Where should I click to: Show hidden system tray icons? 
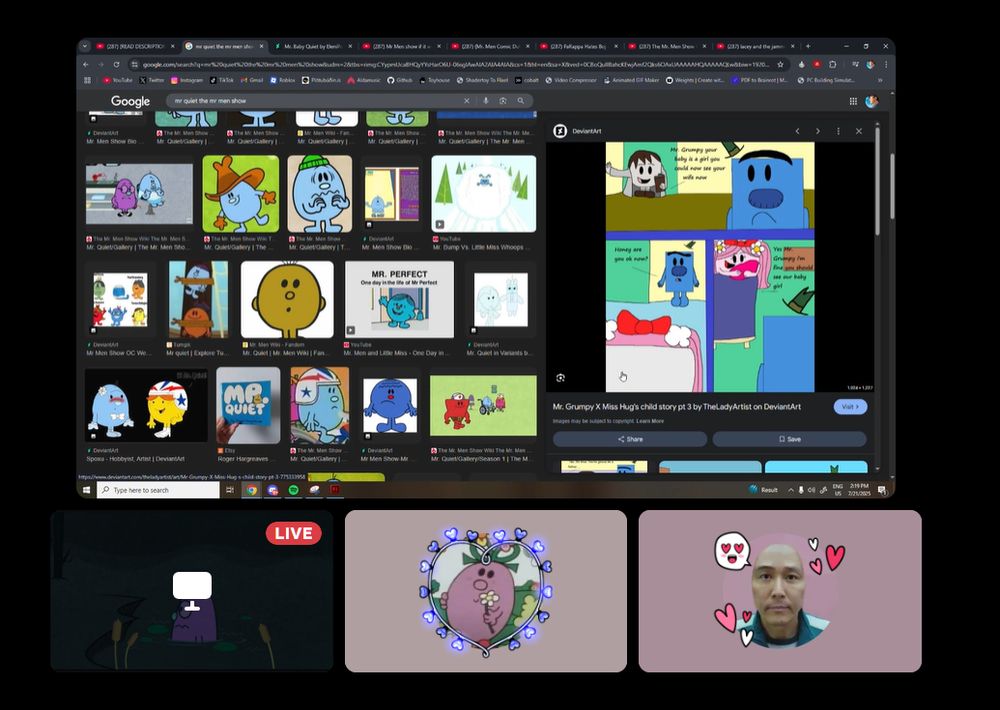tap(791, 490)
